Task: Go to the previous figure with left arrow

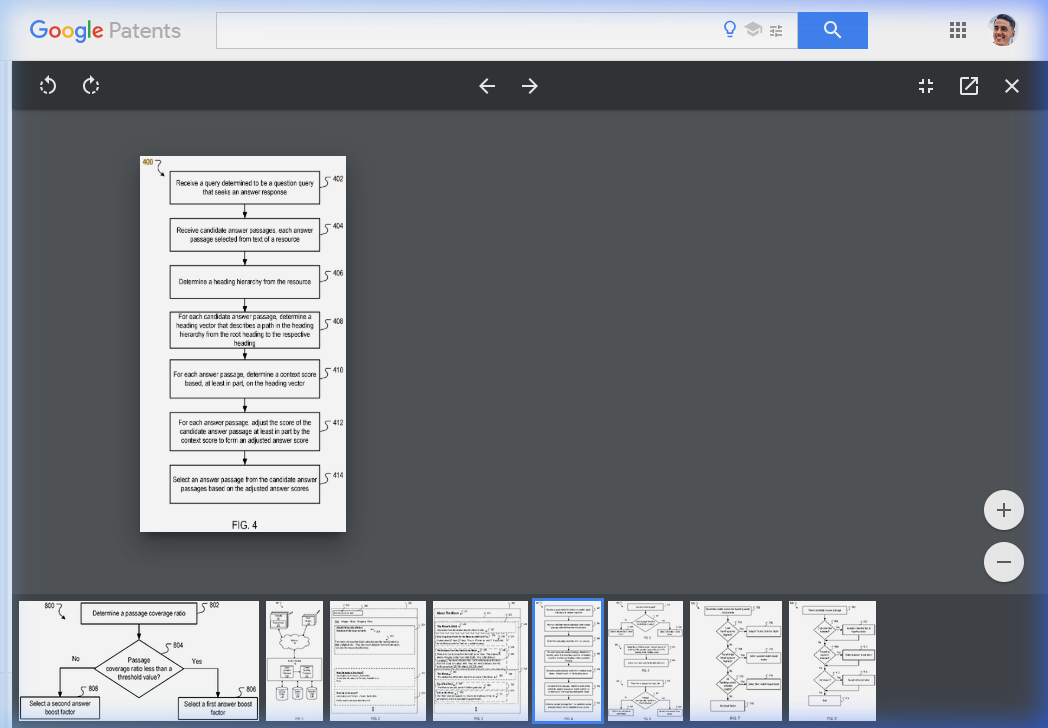Action: [x=487, y=86]
